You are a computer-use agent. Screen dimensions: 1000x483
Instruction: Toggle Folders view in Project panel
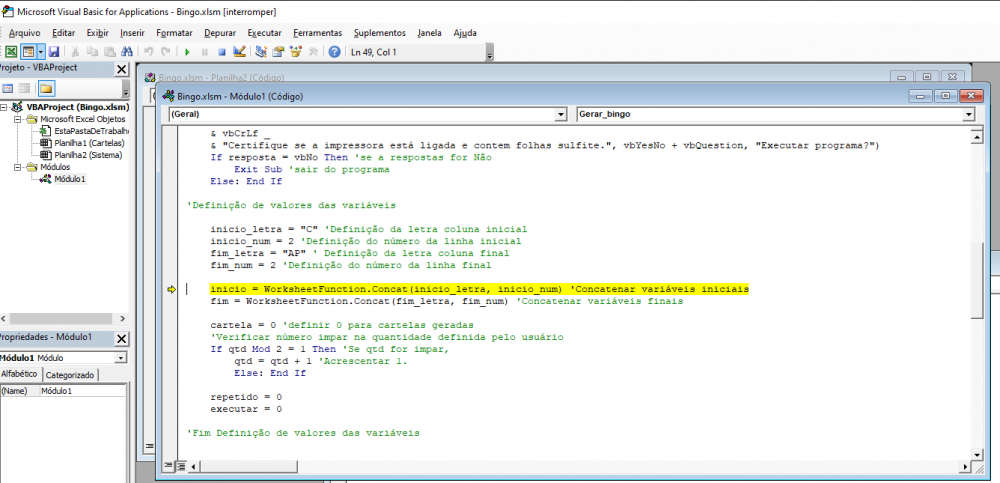46,89
